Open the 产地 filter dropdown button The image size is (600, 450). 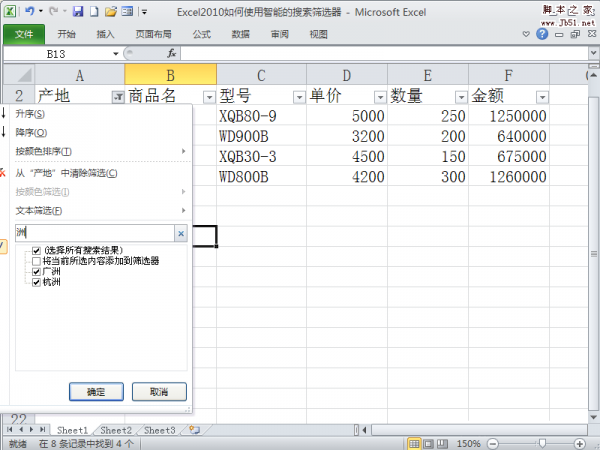point(118,97)
